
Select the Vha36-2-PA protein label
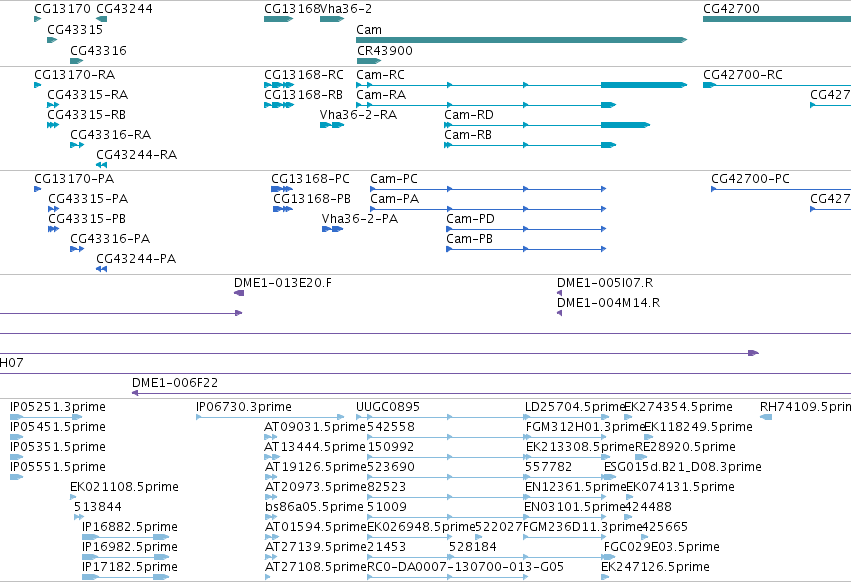pyautogui.click(x=360, y=219)
